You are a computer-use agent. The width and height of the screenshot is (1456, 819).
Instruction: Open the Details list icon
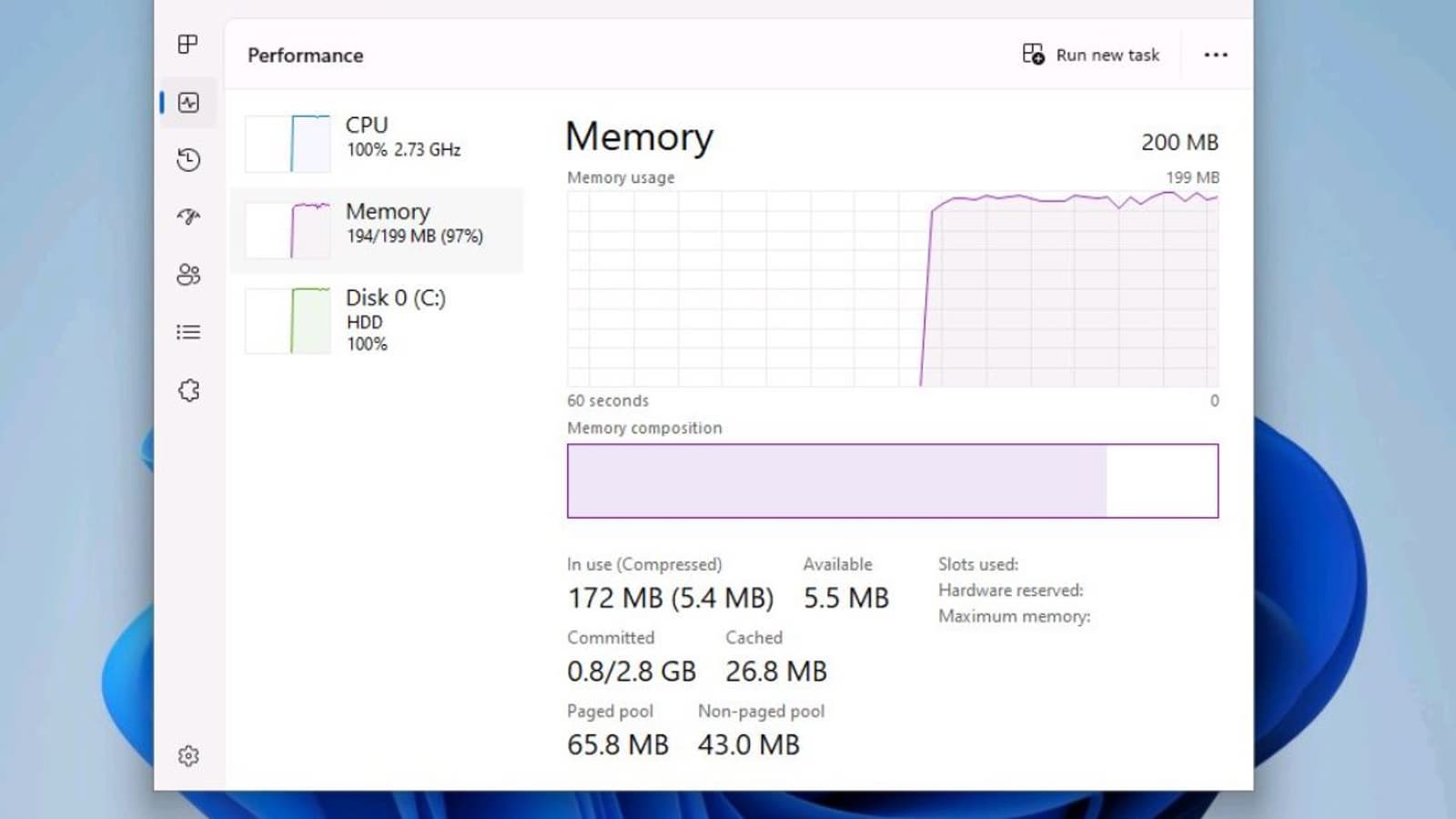pos(188,332)
